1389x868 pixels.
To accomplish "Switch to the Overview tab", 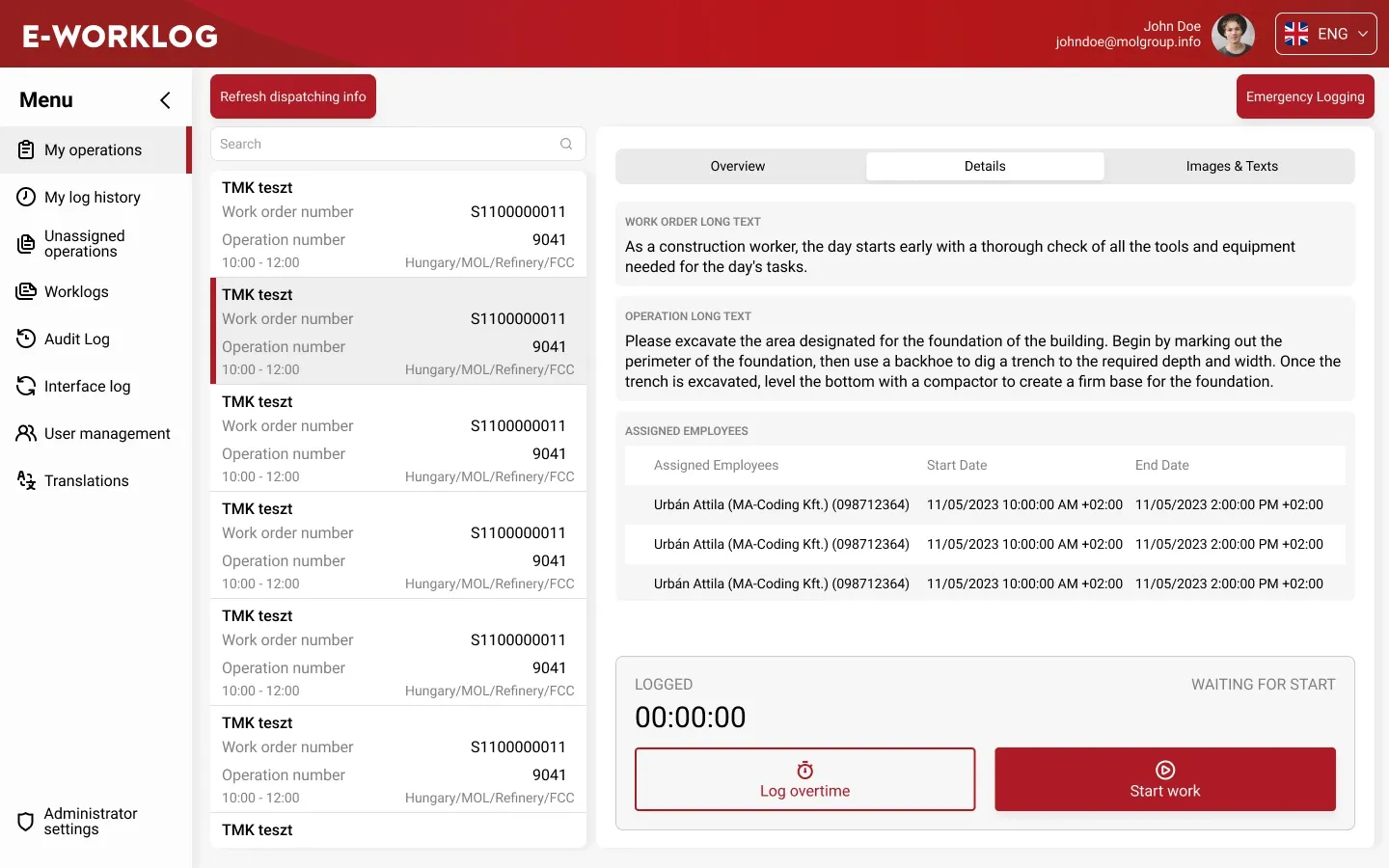I will (x=738, y=166).
